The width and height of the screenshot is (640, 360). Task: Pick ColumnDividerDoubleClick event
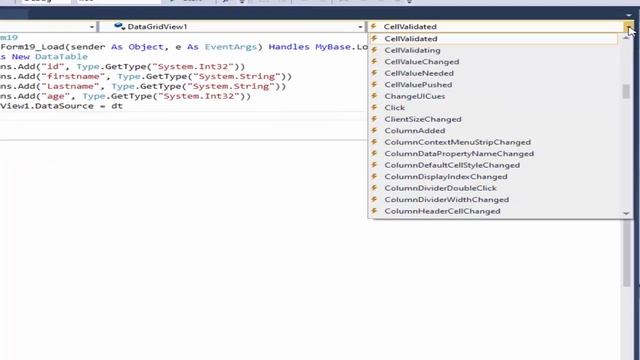493,188
